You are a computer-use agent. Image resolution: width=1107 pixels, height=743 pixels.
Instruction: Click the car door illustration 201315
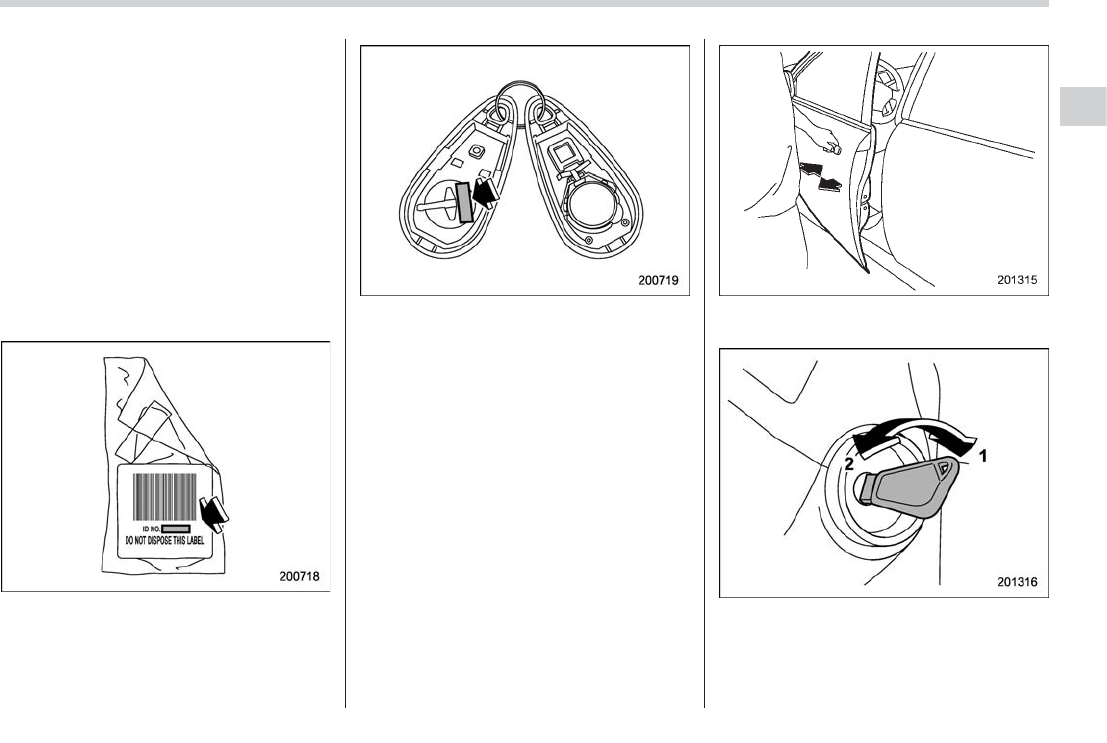click(883, 170)
